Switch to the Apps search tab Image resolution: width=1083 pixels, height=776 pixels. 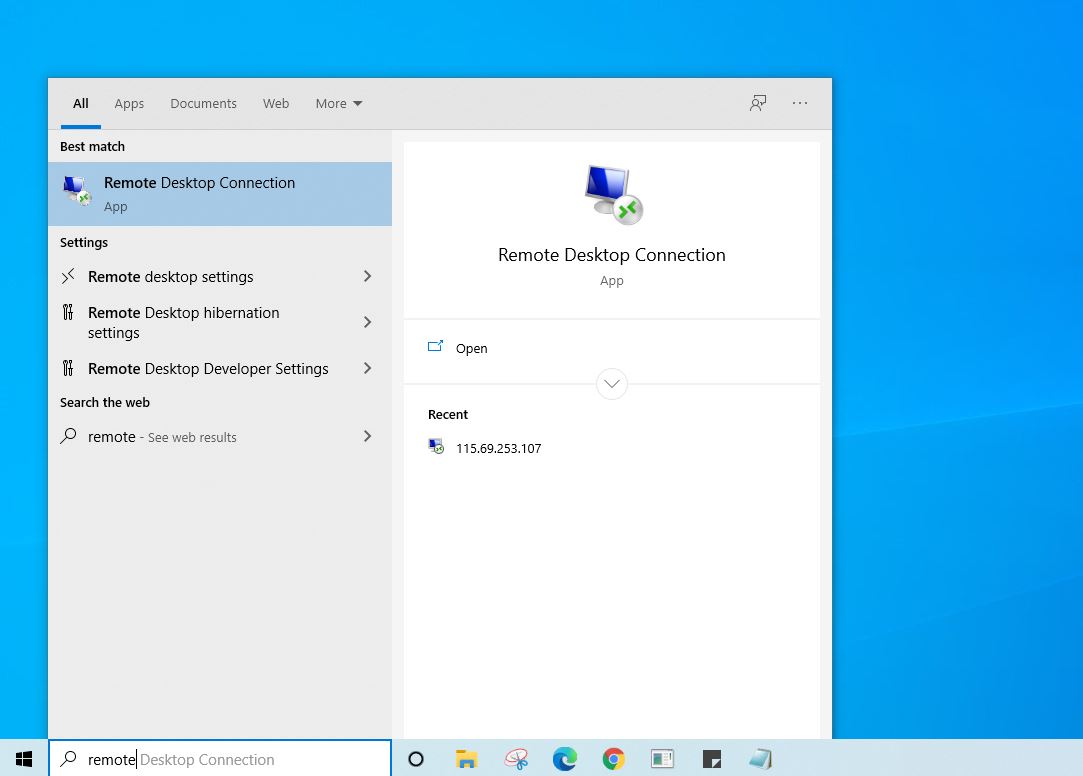pyautogui.click(x=129, y=104)
